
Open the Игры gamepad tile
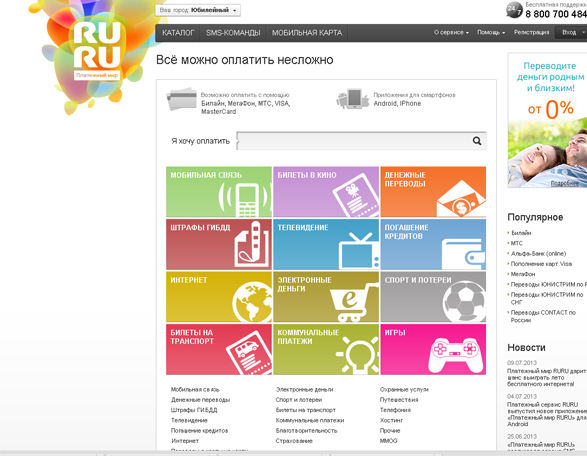coord(433,349)
